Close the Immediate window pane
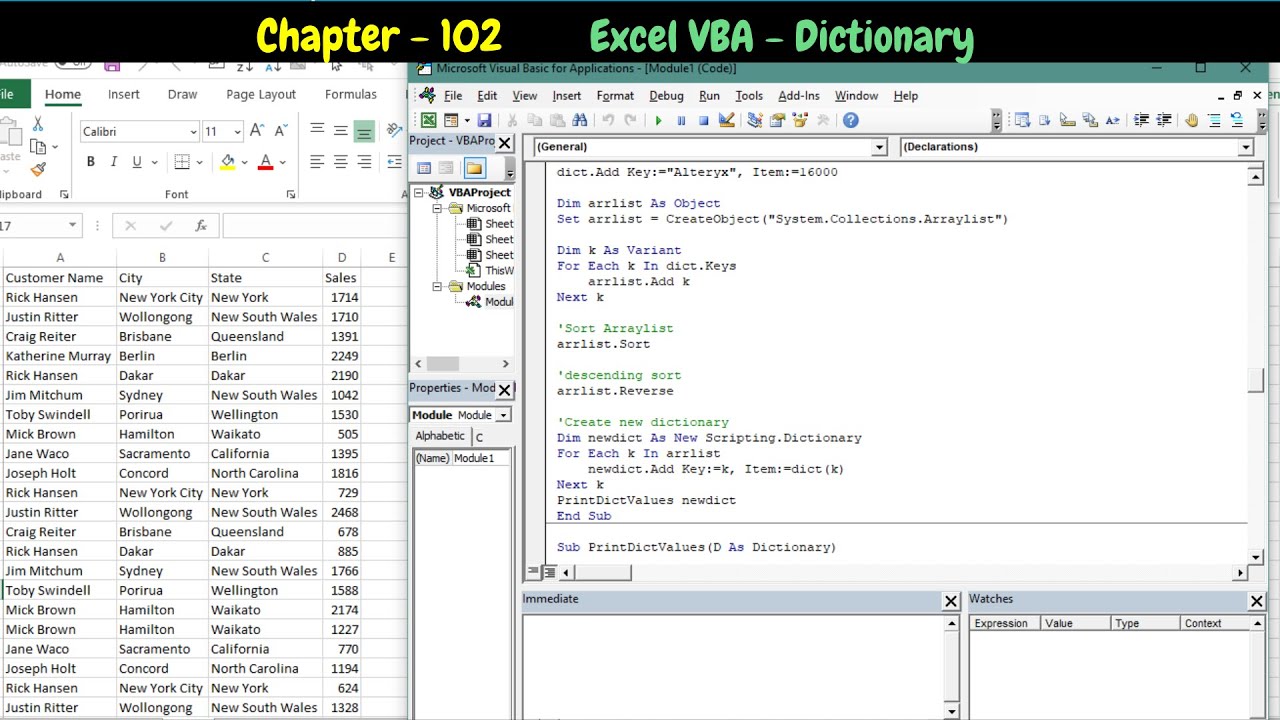 (x=951, y=601)
